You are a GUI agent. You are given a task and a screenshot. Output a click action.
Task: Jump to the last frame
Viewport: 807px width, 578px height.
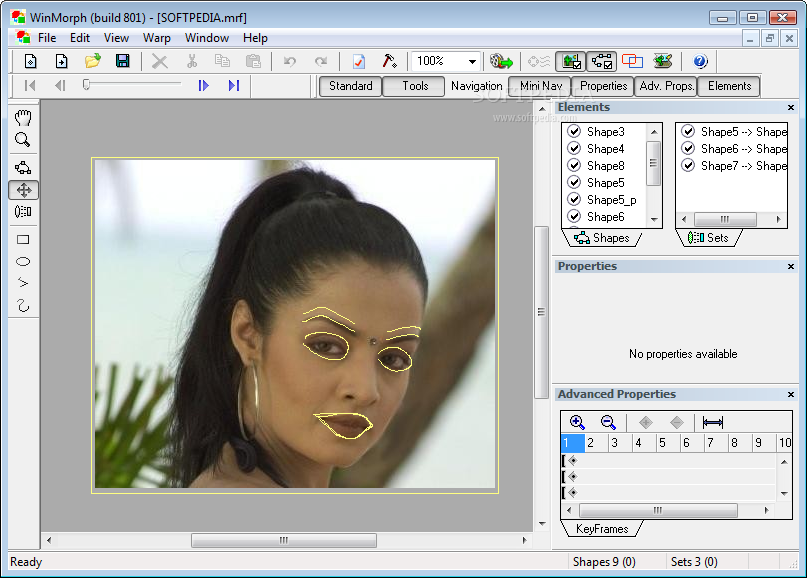pyautogui.click(x=234, y=85)
